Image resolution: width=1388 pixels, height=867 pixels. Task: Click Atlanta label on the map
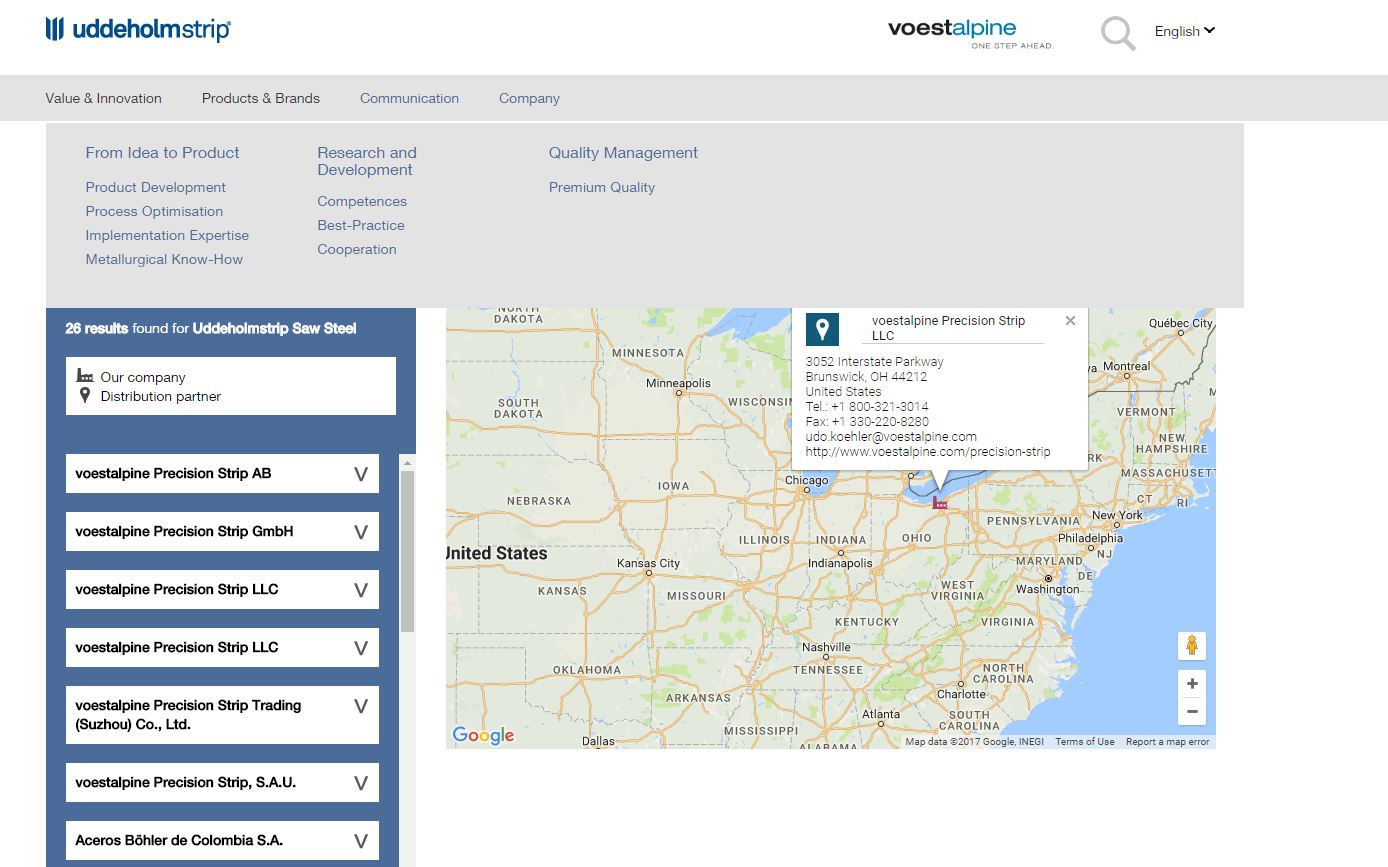[880, 714]
